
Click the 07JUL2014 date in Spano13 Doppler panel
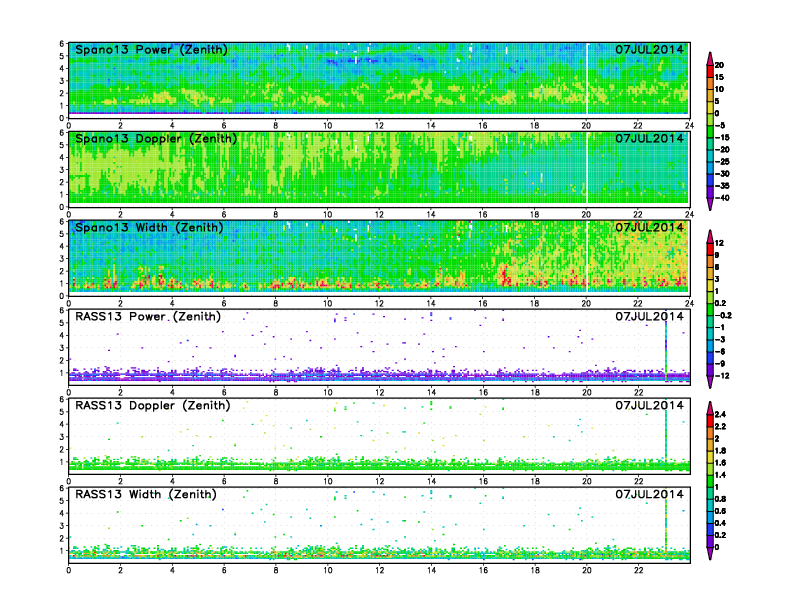[649, 138]
